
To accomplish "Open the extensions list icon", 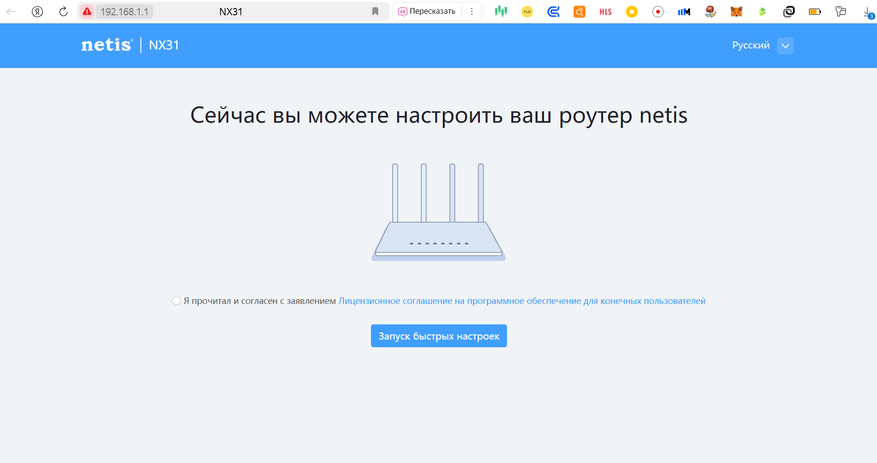I will click(x=841, y=11).
